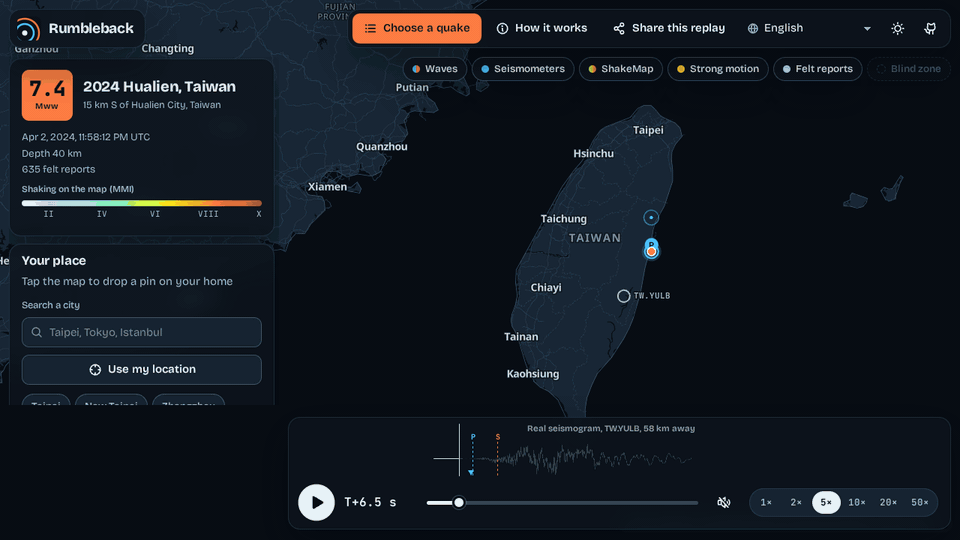The width and height of the screenshot is (960, 540).
Task: Click Use my location button
Action: [141, 370]
